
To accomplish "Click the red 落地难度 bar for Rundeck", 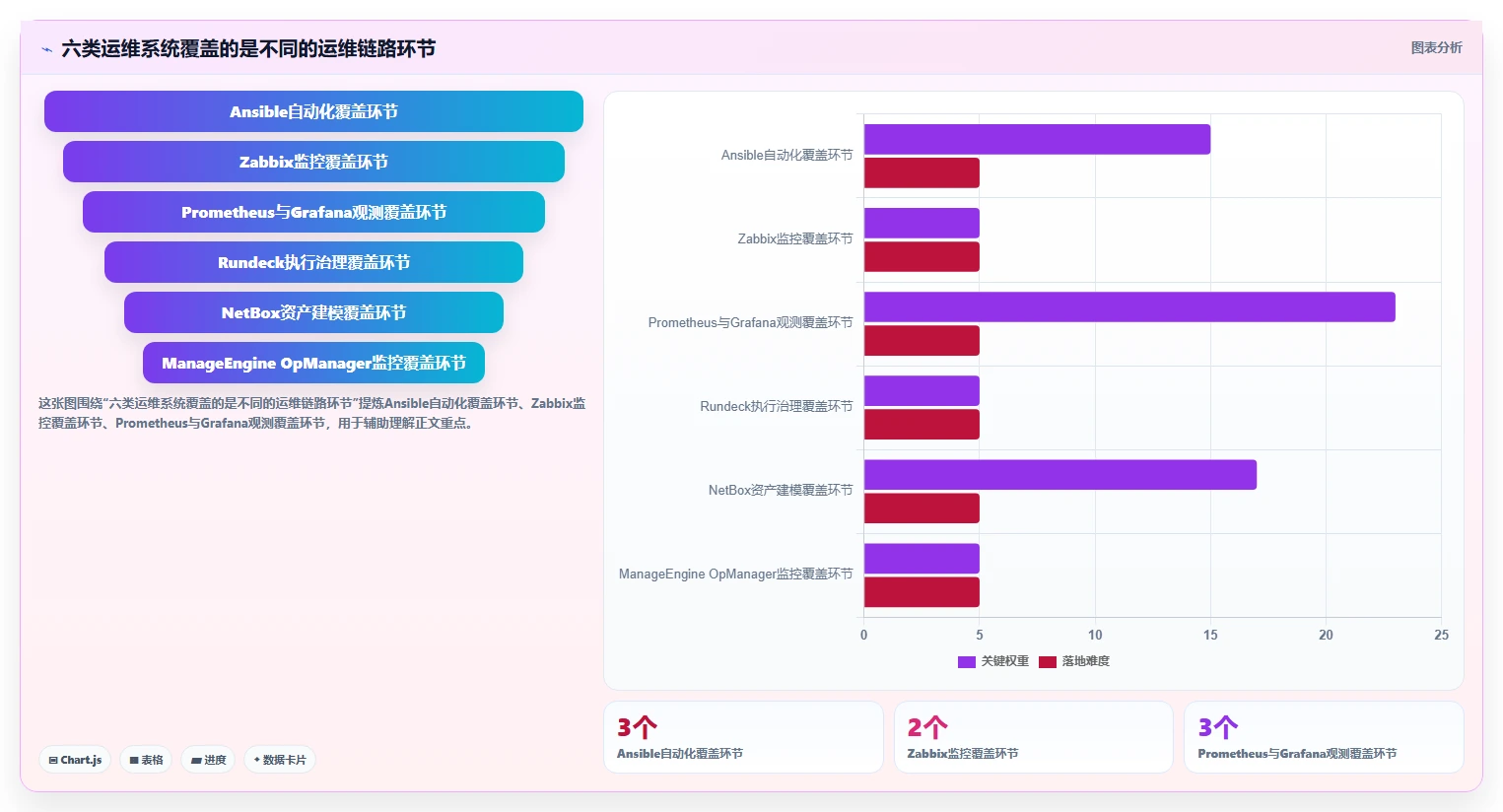I will [922, 424].
